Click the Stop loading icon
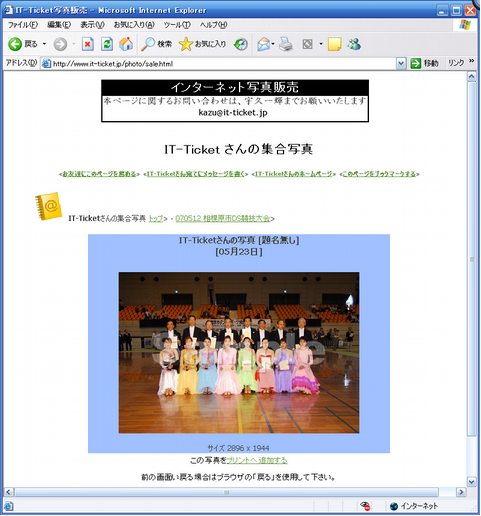 [x=88, y=44]
